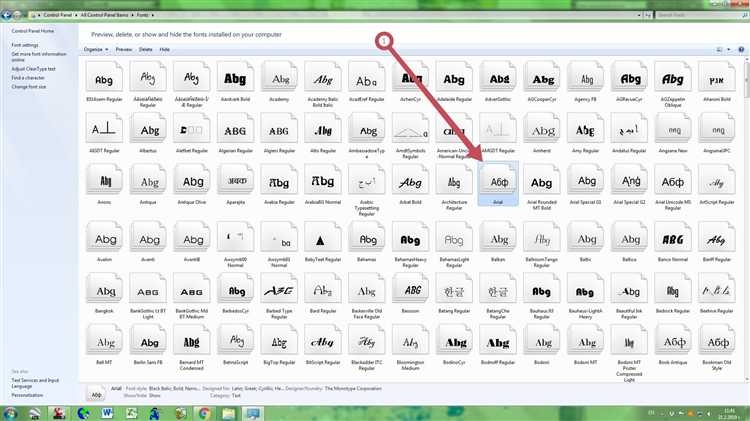
Task: Select the Bodoni MT font
Action: click(x=585, y=343)
